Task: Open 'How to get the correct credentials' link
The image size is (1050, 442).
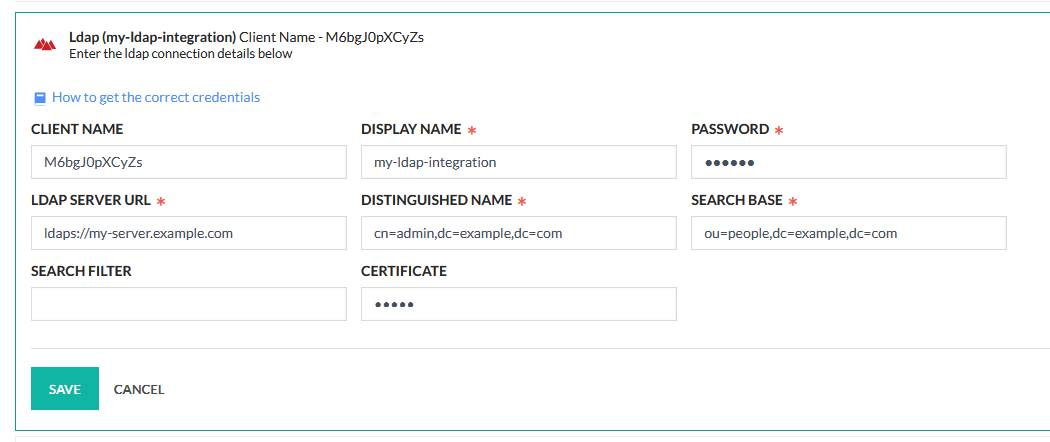Action: (x=156, y=97)
